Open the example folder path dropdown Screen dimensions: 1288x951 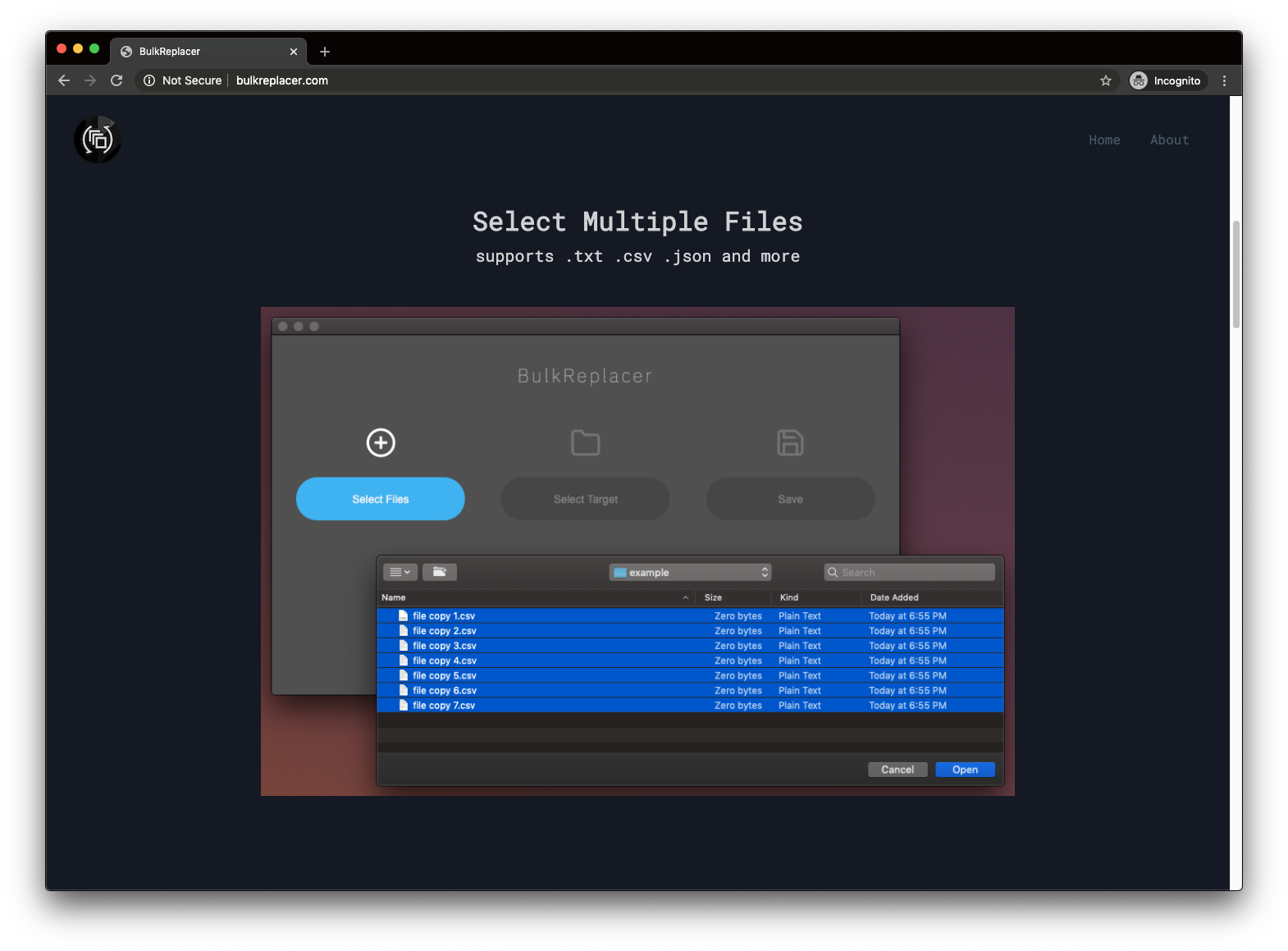point(690,572)
